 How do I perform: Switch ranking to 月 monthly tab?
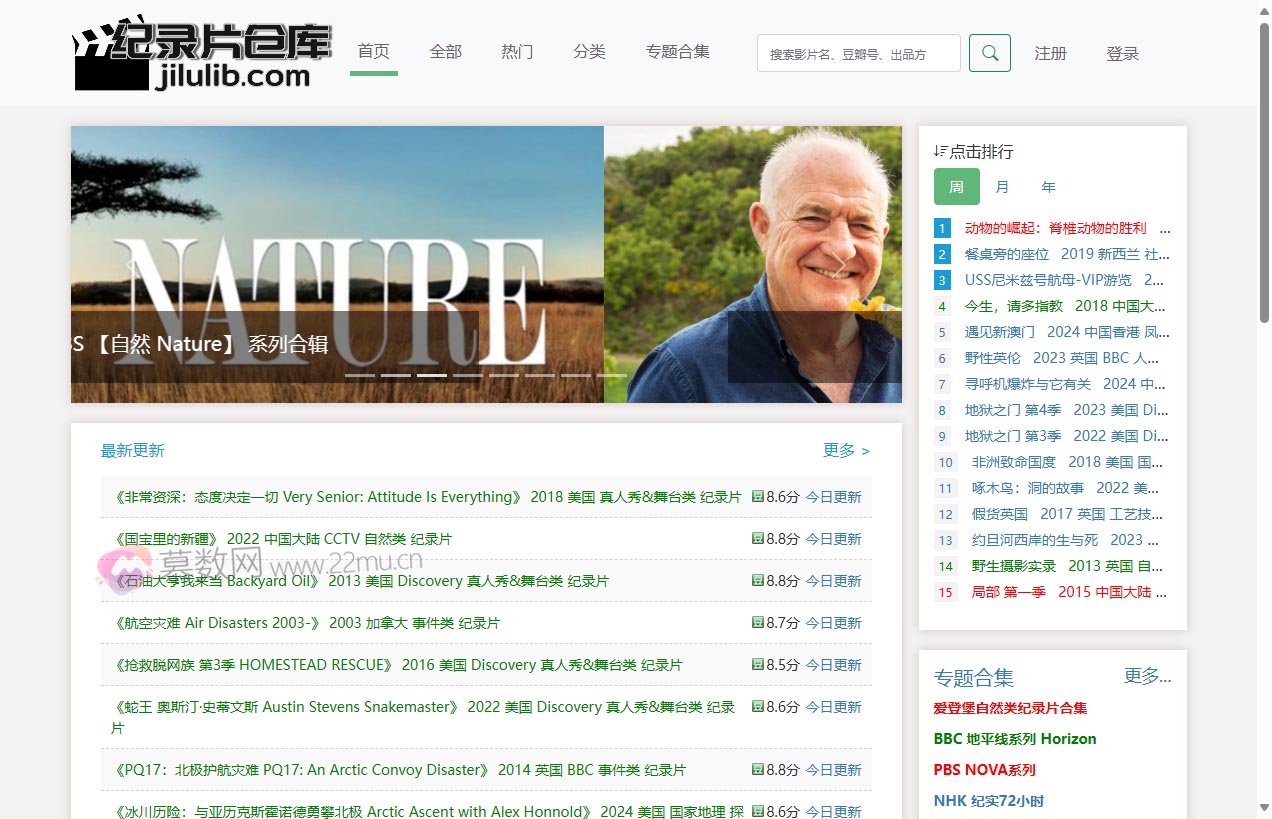1003,187
